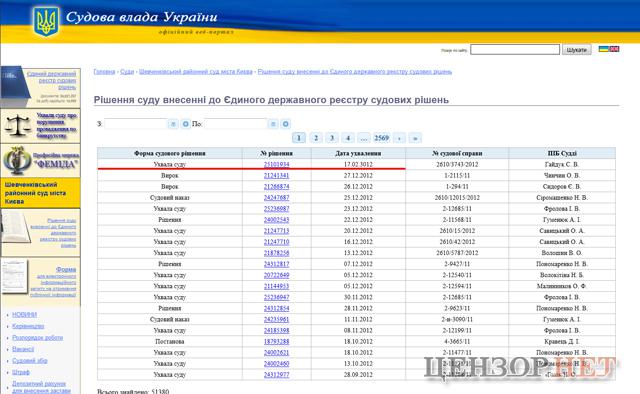Open 'Судовий збір' in the sidebar menu
The width and height of the screenshot is (640, 394).
coord(30,361)
